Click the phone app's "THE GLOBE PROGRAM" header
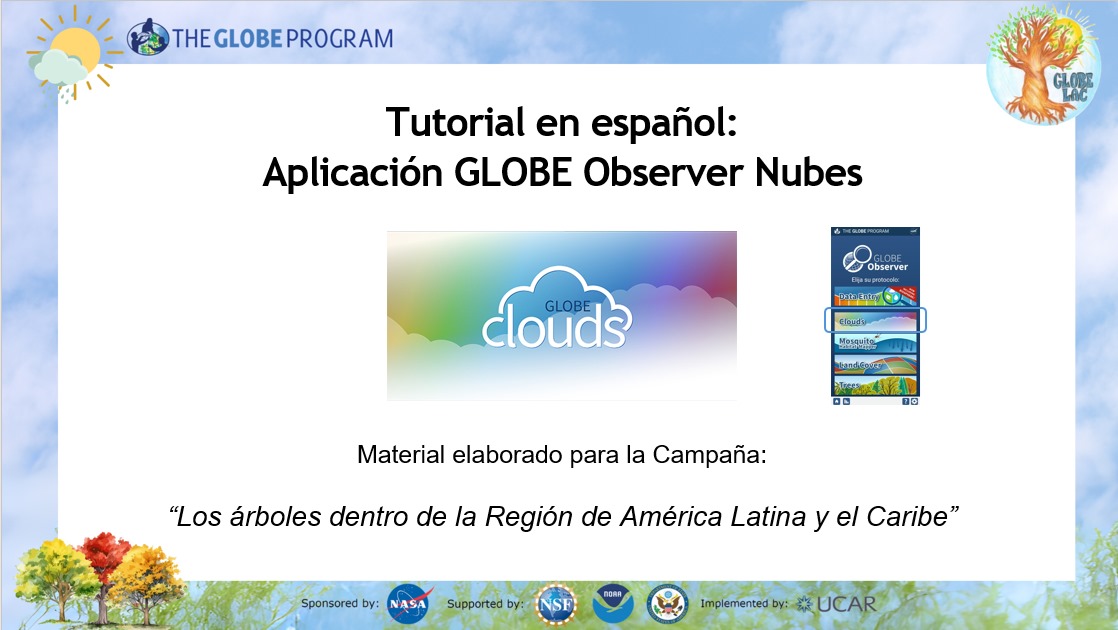 (x=866, y=231)
